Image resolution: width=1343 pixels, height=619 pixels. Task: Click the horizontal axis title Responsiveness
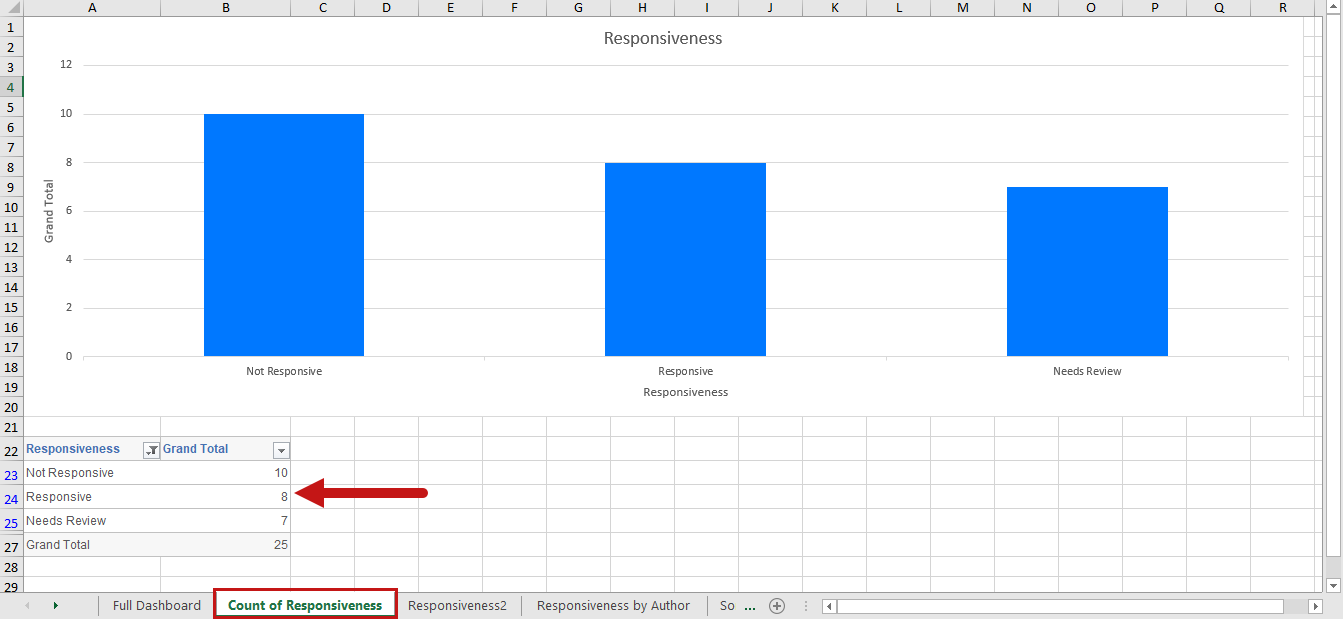click(x=685, y=392)
